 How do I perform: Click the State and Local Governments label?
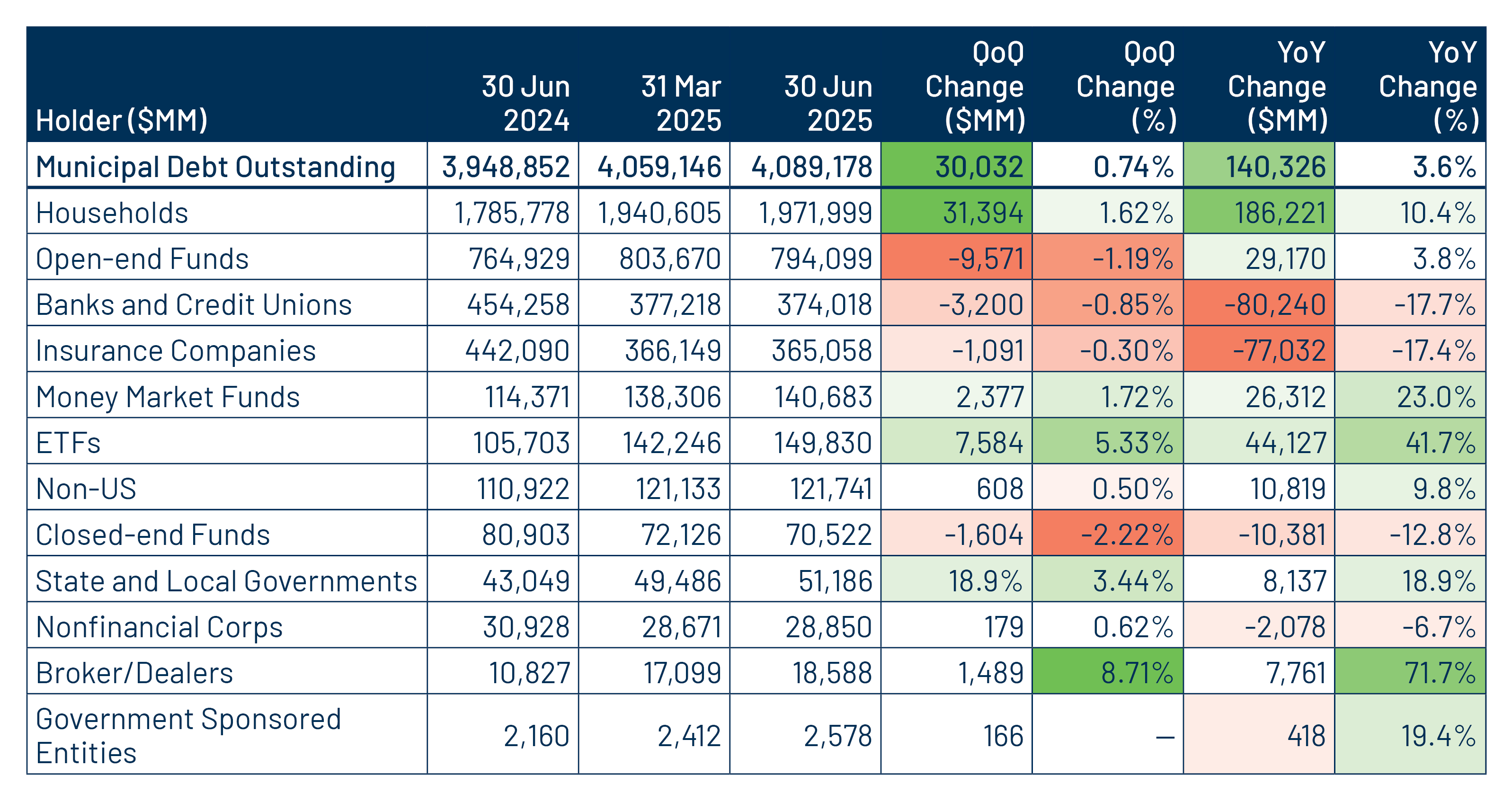pyautogui.click(x=226, y=580)
